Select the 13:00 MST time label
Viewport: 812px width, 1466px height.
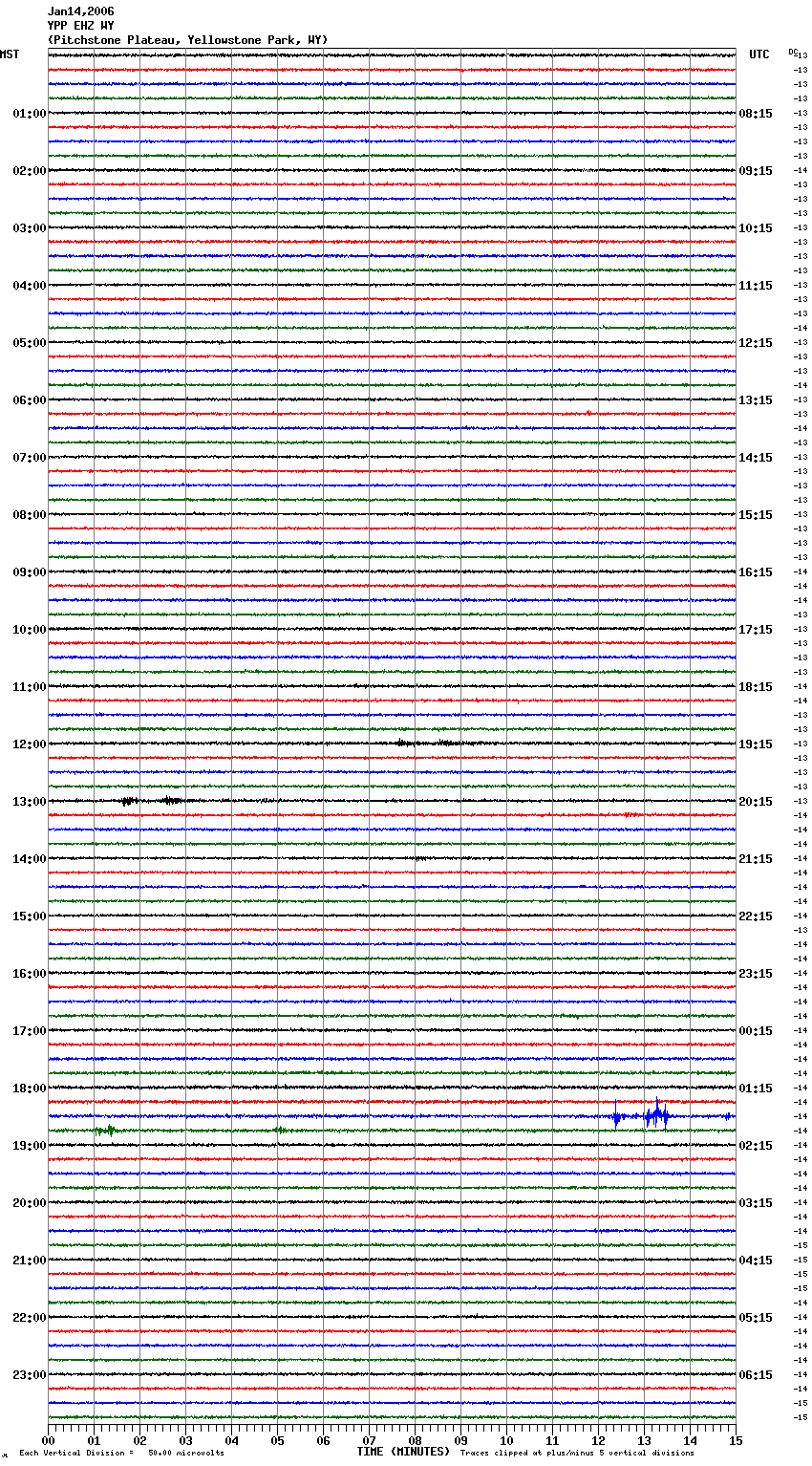coord(30,802)
